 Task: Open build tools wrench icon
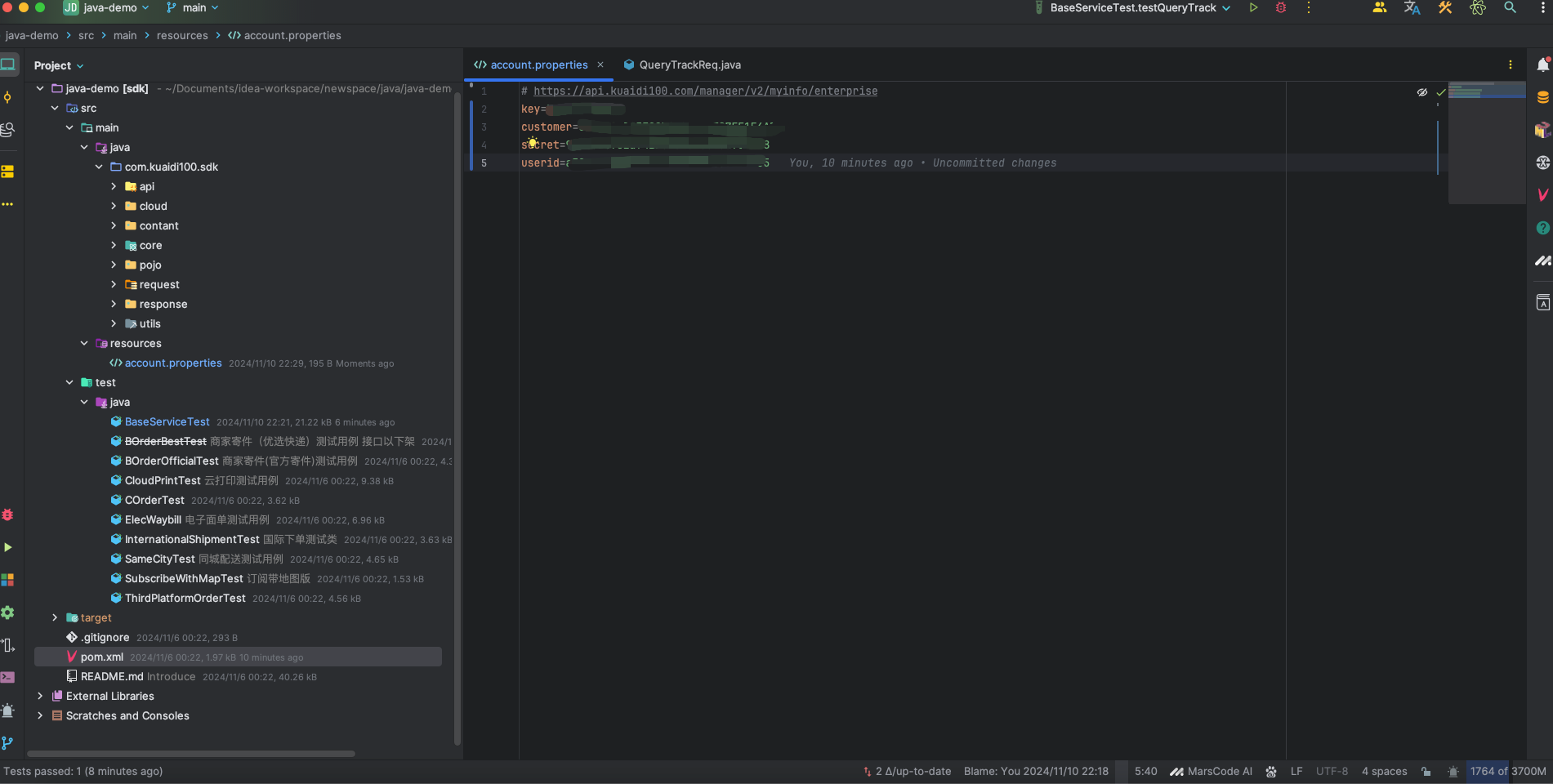click(1445, 7)
